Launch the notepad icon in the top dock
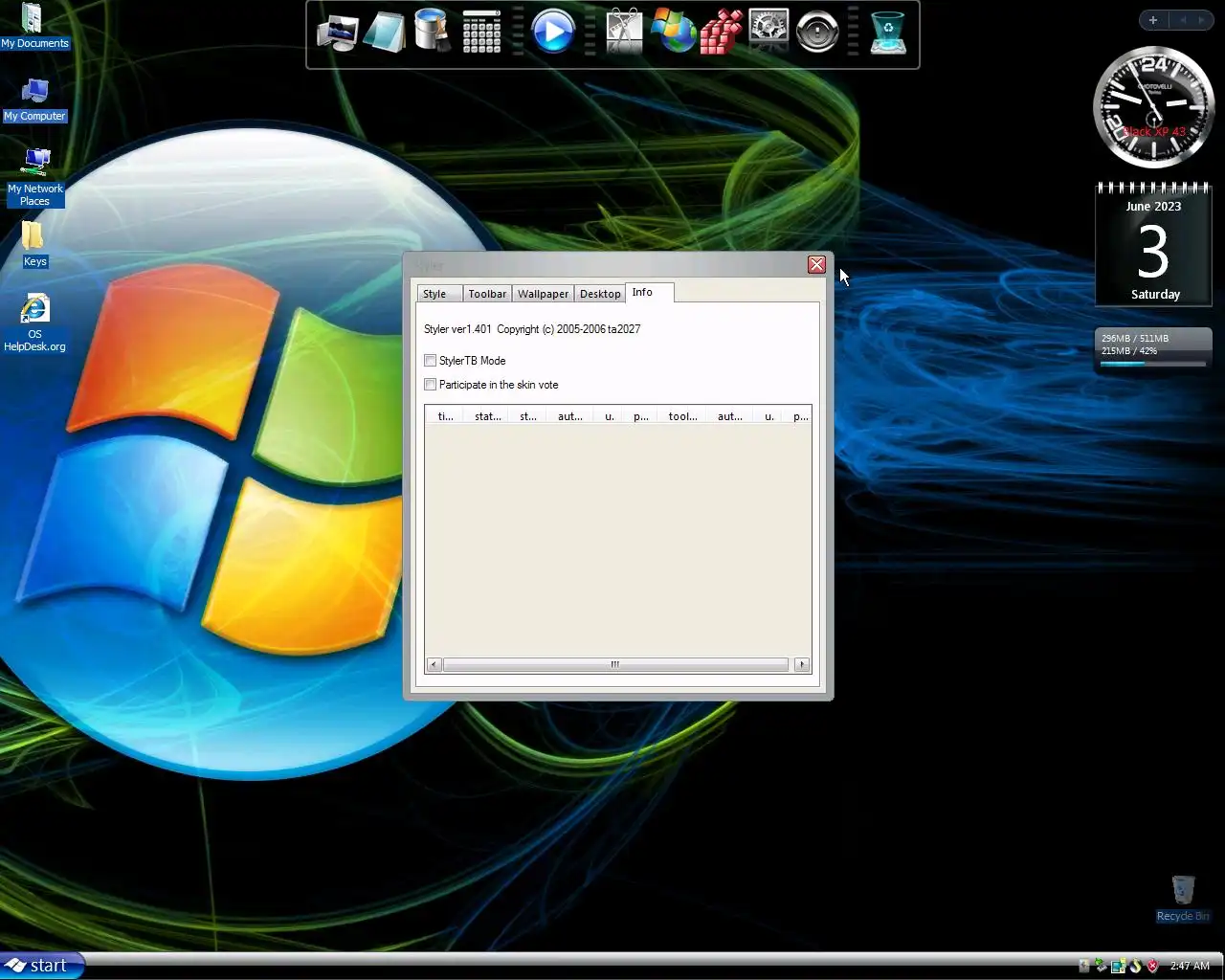The image size is (1225, 980). [384, 33]
